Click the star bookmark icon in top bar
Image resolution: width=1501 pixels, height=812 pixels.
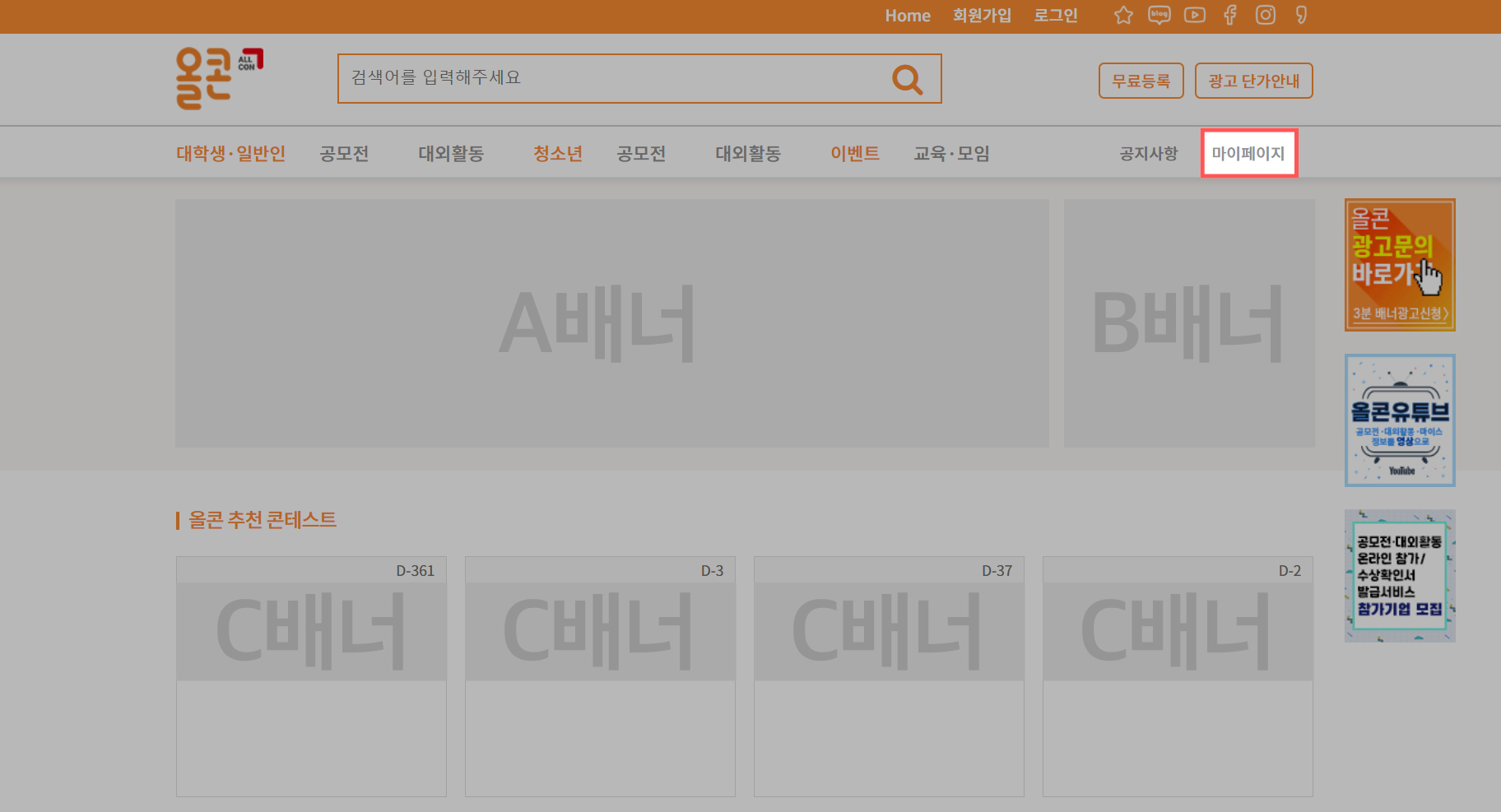pos(1123,16)
